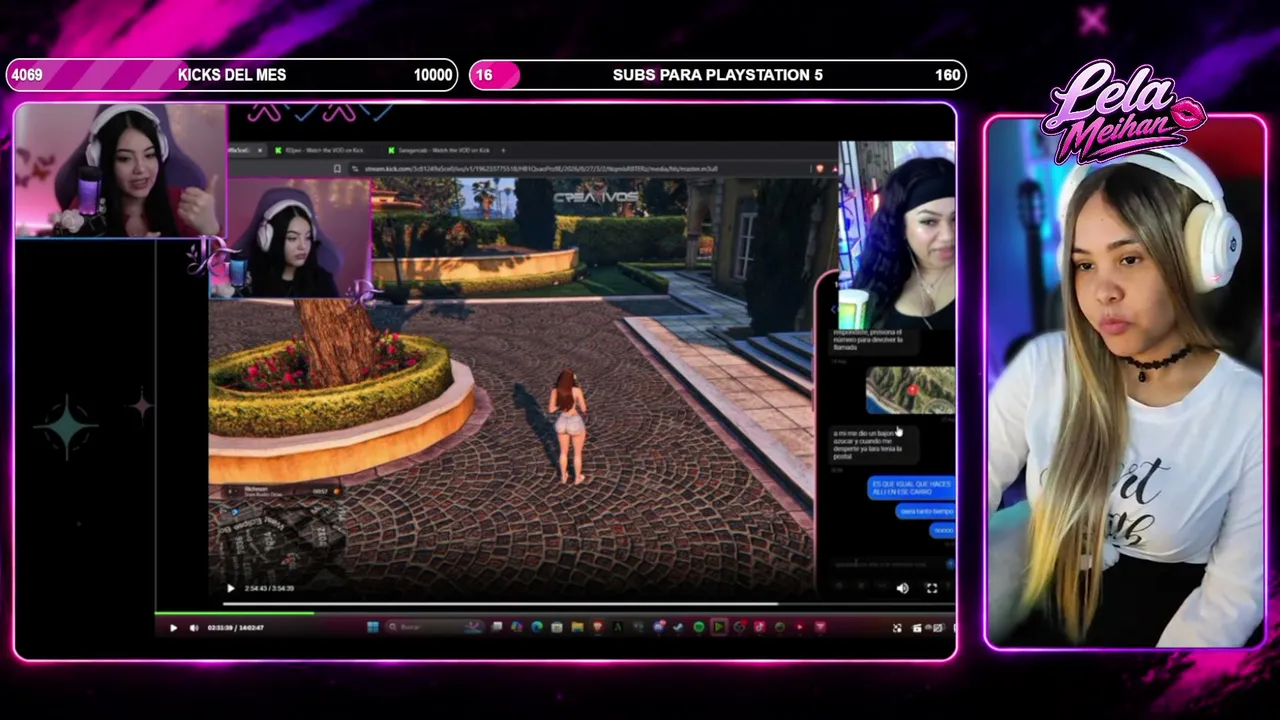Open Brave Shields icon in address bar

tap(820, 169)
